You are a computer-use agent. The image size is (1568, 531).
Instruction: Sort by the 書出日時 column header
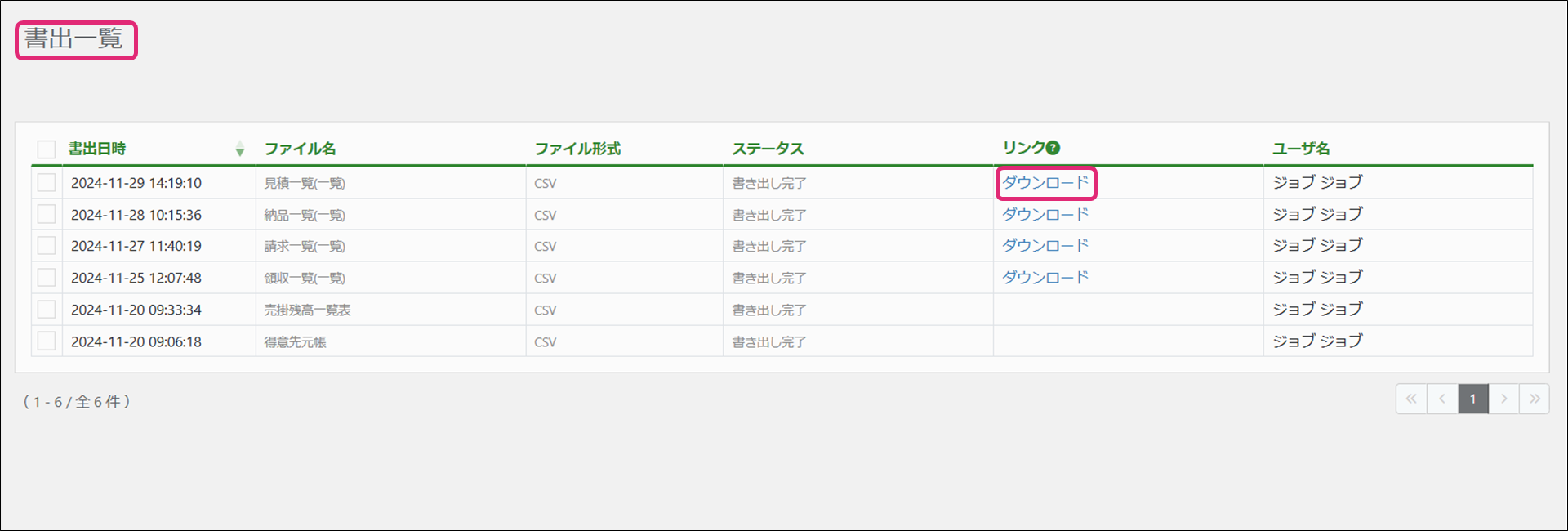[97, 149]
